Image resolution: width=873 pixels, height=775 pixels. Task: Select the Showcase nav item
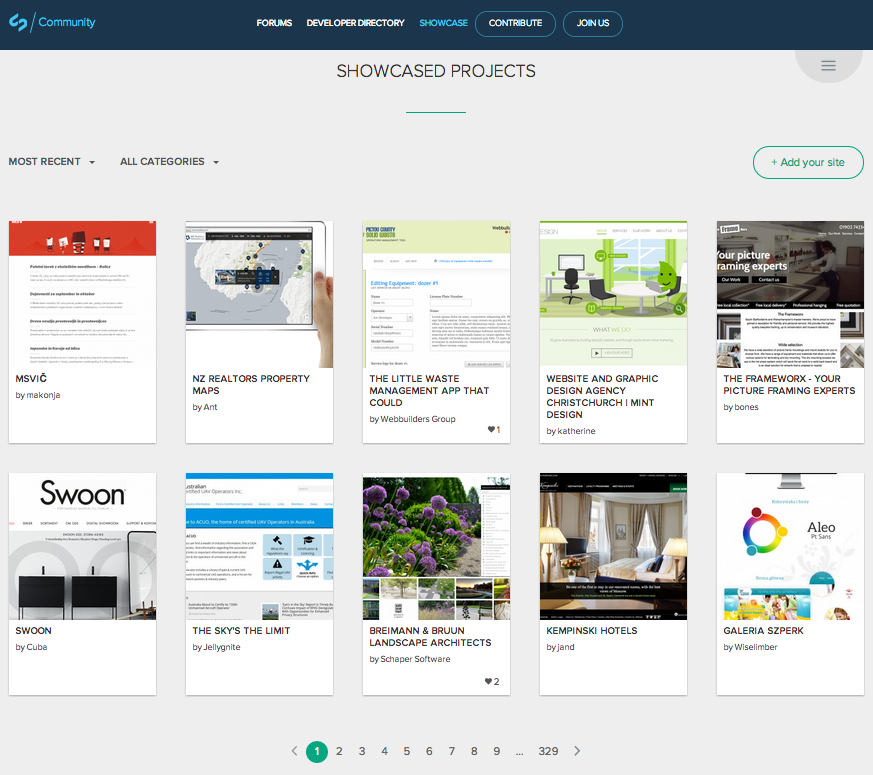443,23
